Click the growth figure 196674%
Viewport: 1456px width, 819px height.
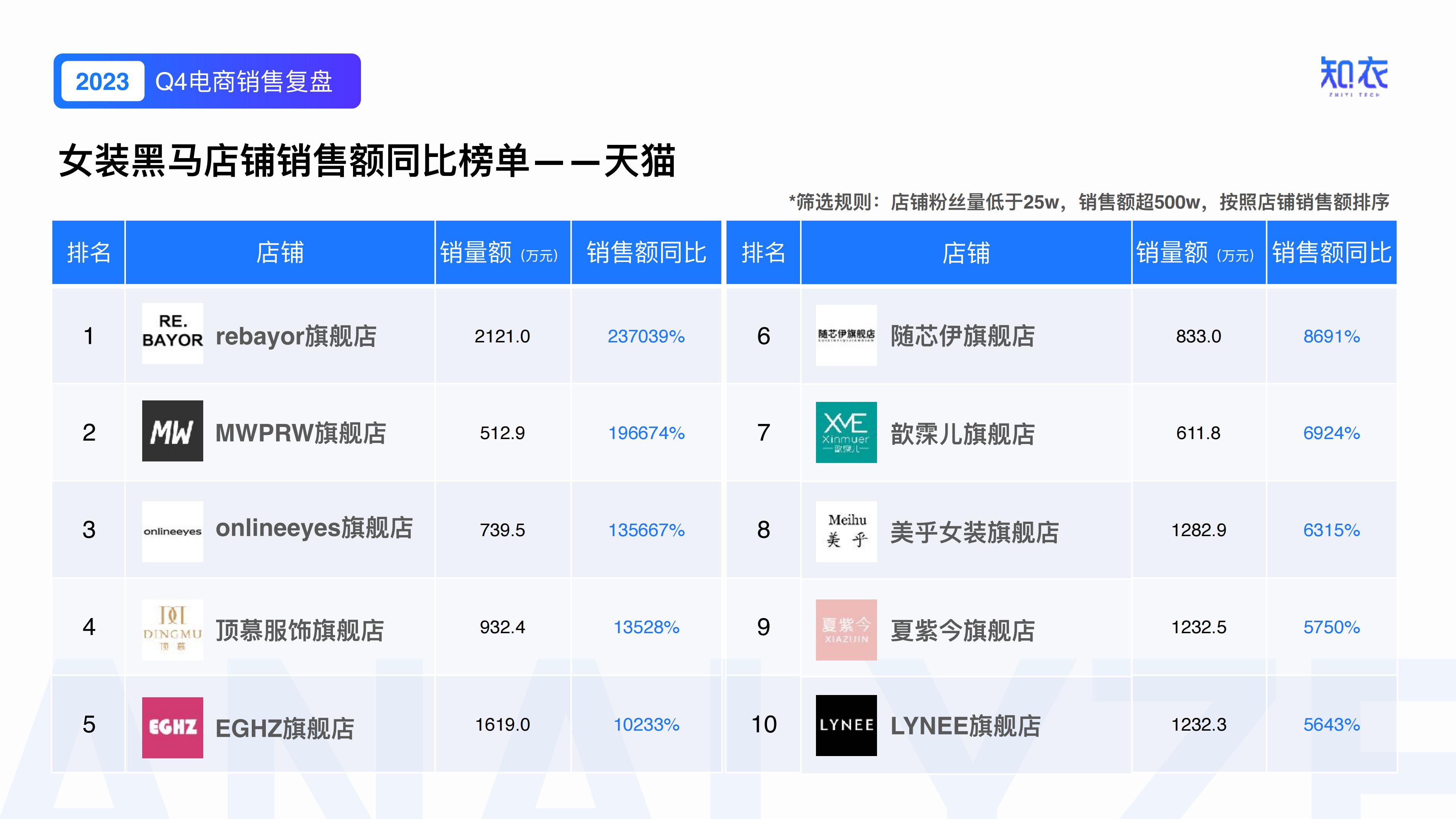(646, 433)
